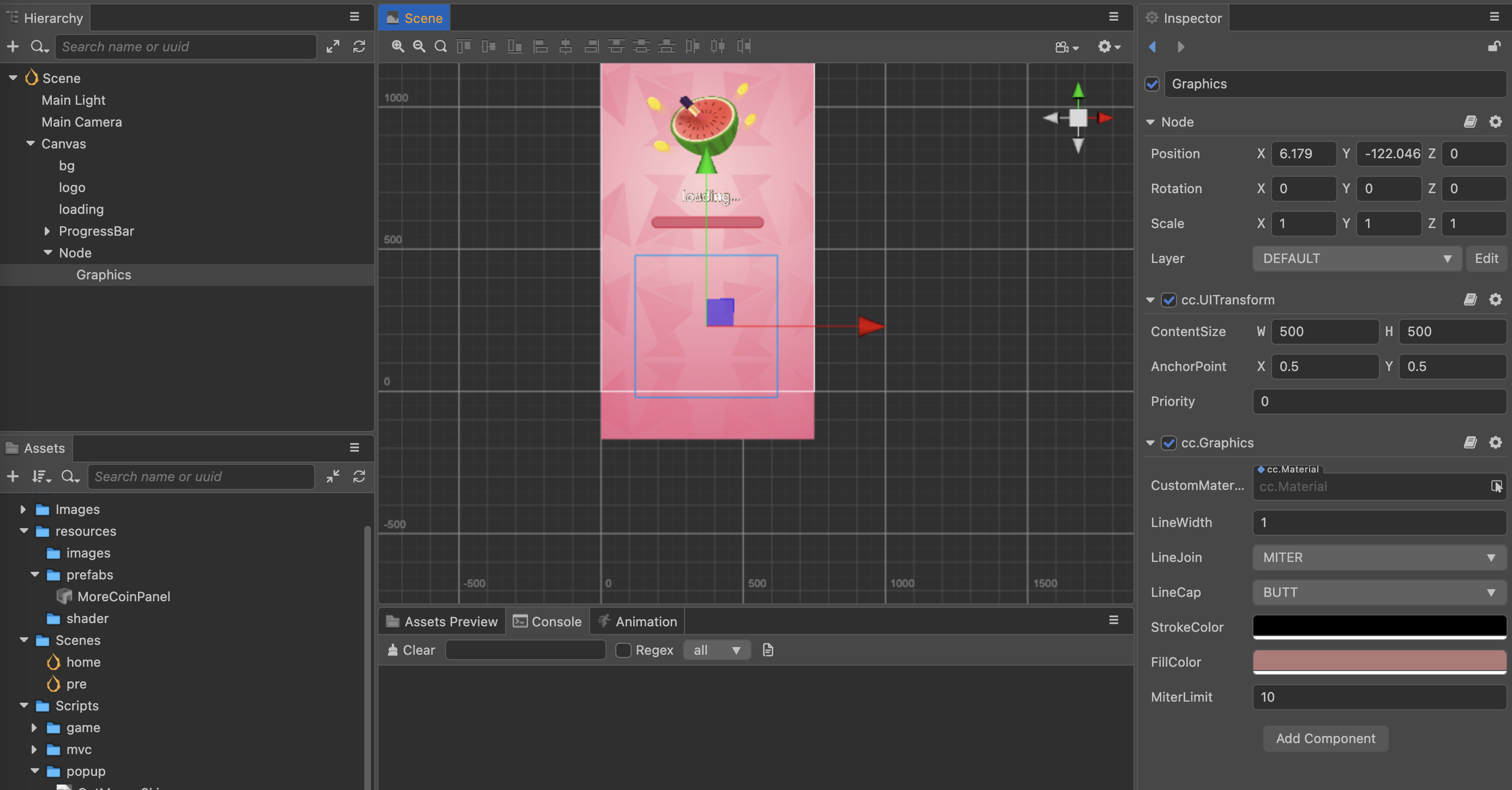Click the zoom out icon in Scene toolbar
Image resolution: width=1512 pixels, height=790 pixels.
[x=418, y=46]
